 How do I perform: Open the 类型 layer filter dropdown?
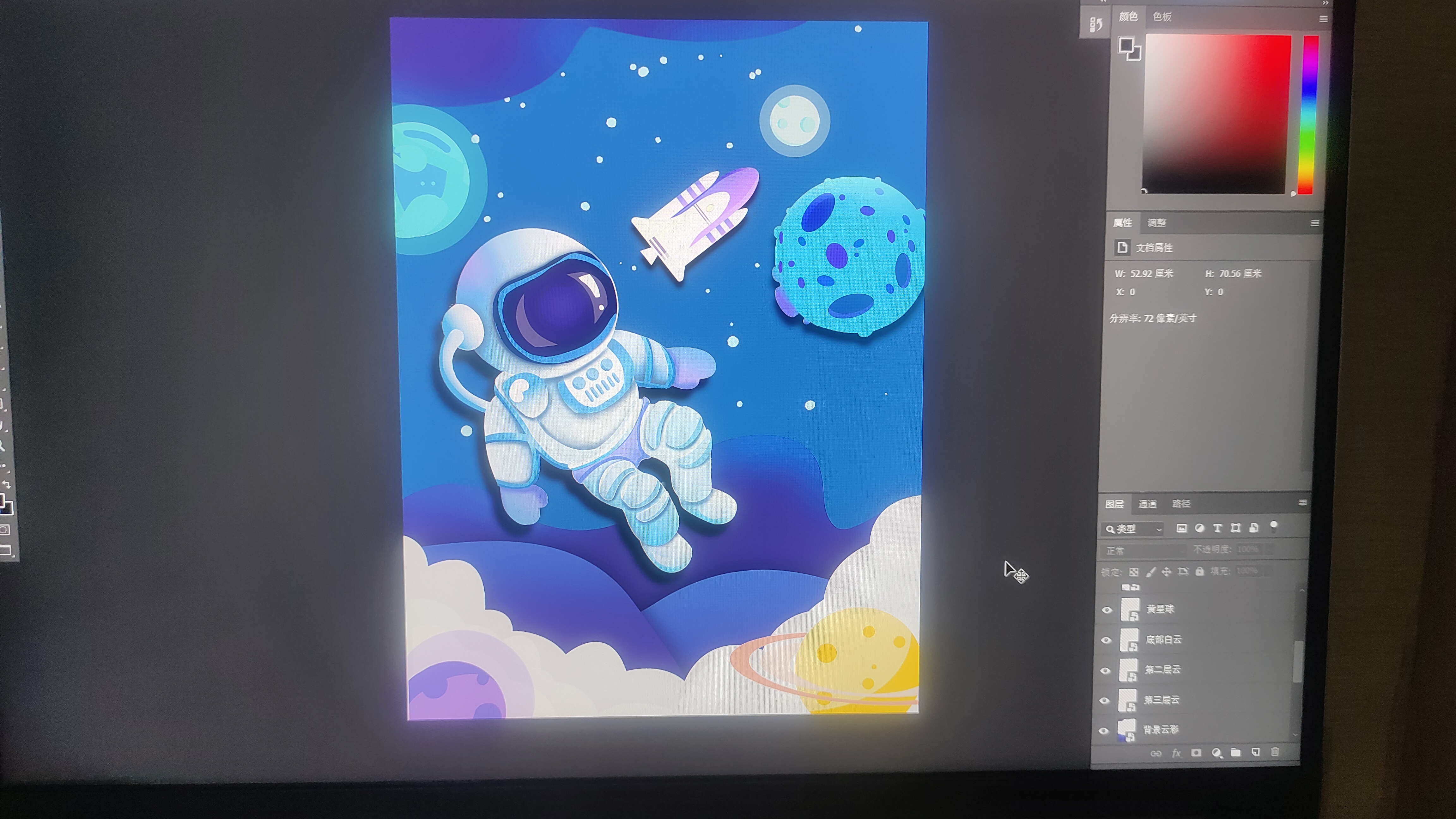point(1133,529)
